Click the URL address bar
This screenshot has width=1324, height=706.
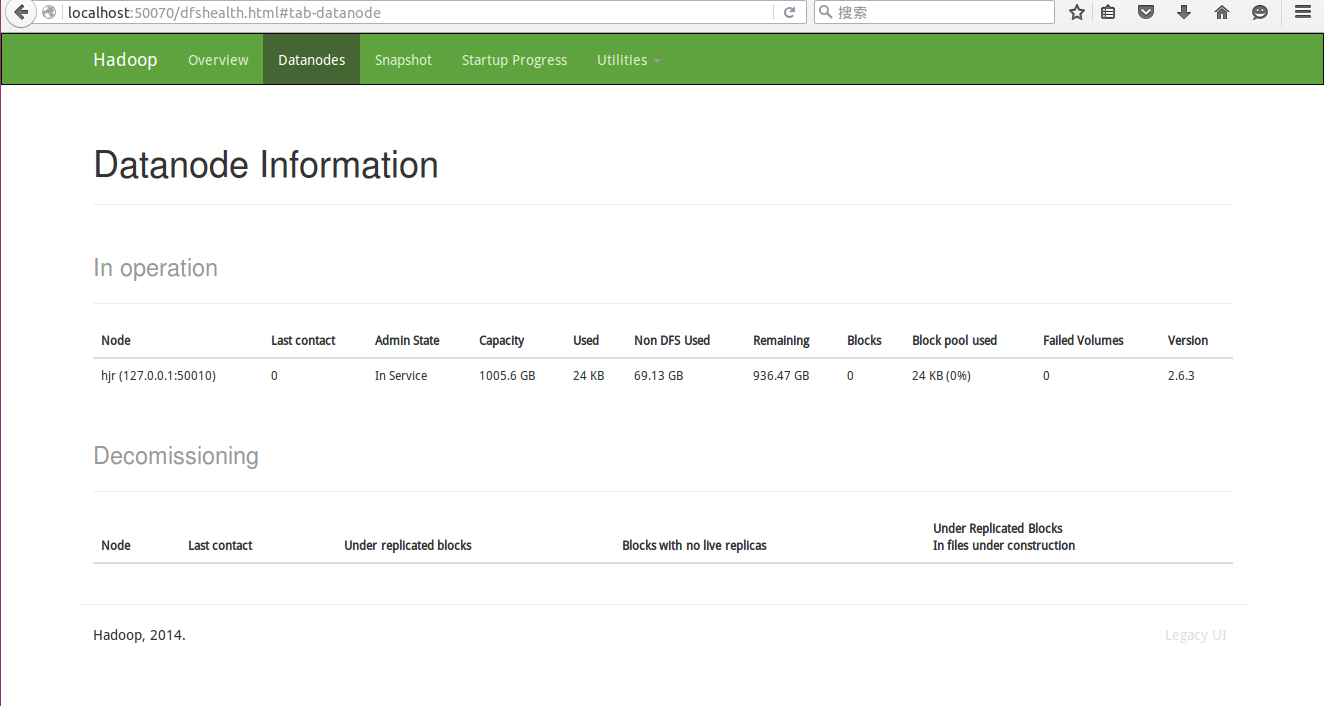(420, 13)
